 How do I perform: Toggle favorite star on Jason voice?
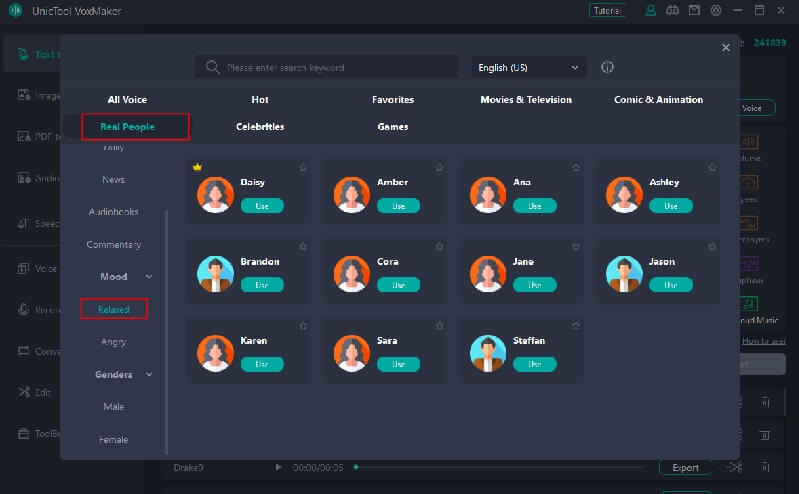point(711,246)
